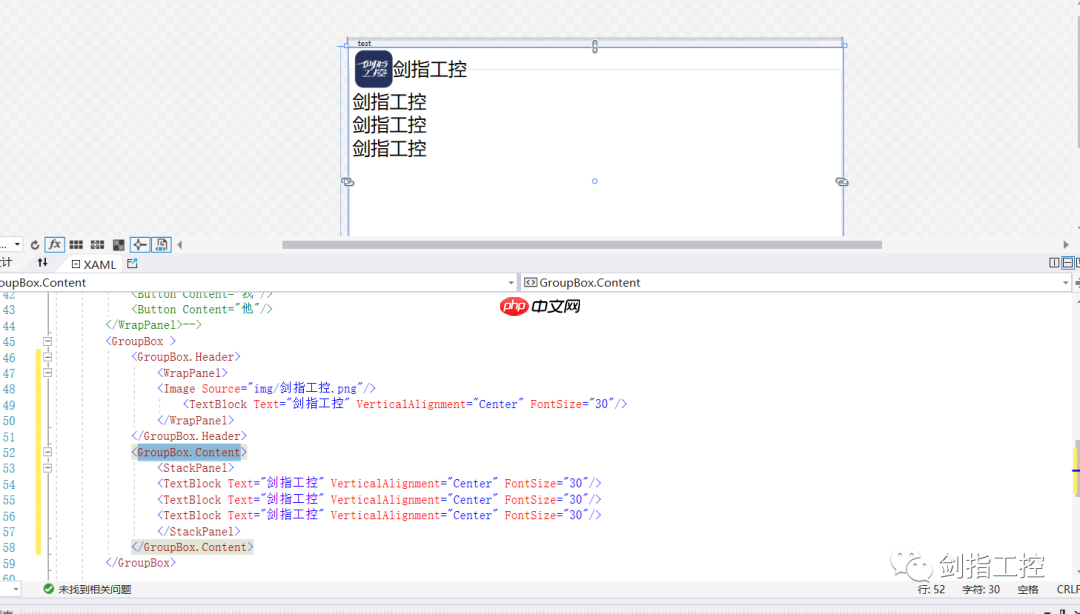Place cursor on GroupBox.Header opening tag

click(186, 357)
